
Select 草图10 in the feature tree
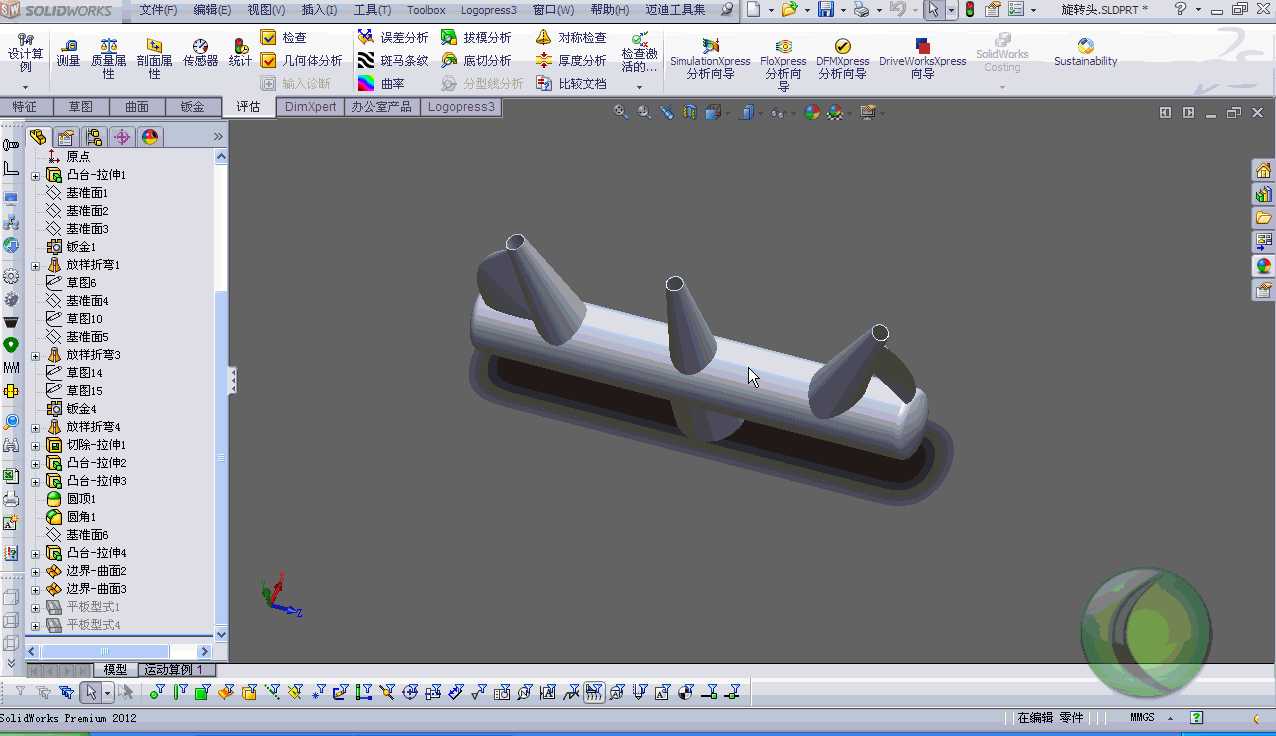point(84,319)
